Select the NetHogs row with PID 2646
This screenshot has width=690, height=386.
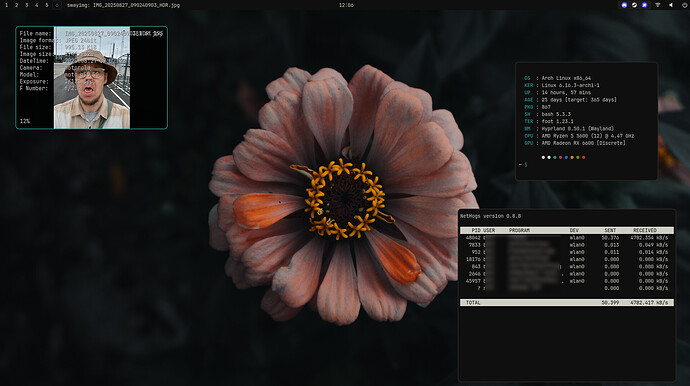[567, 274]
